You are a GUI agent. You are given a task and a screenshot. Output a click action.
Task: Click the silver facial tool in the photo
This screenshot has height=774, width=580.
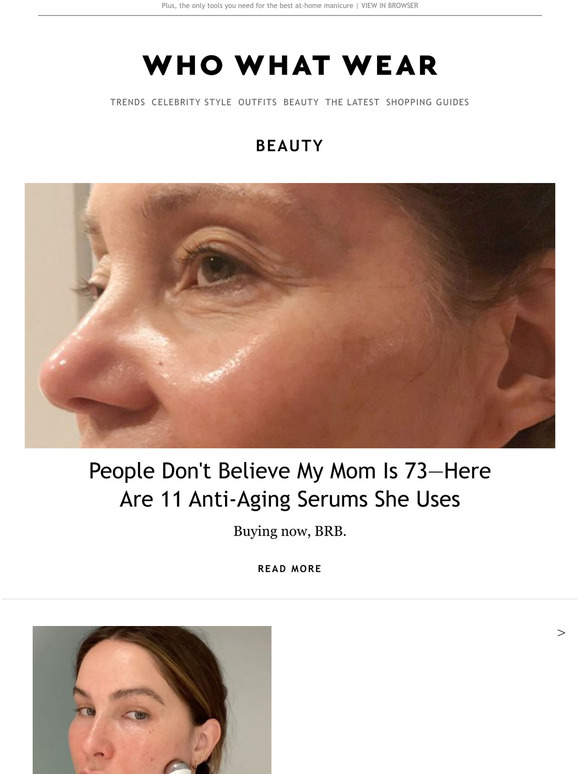click(x=179, y=768)
